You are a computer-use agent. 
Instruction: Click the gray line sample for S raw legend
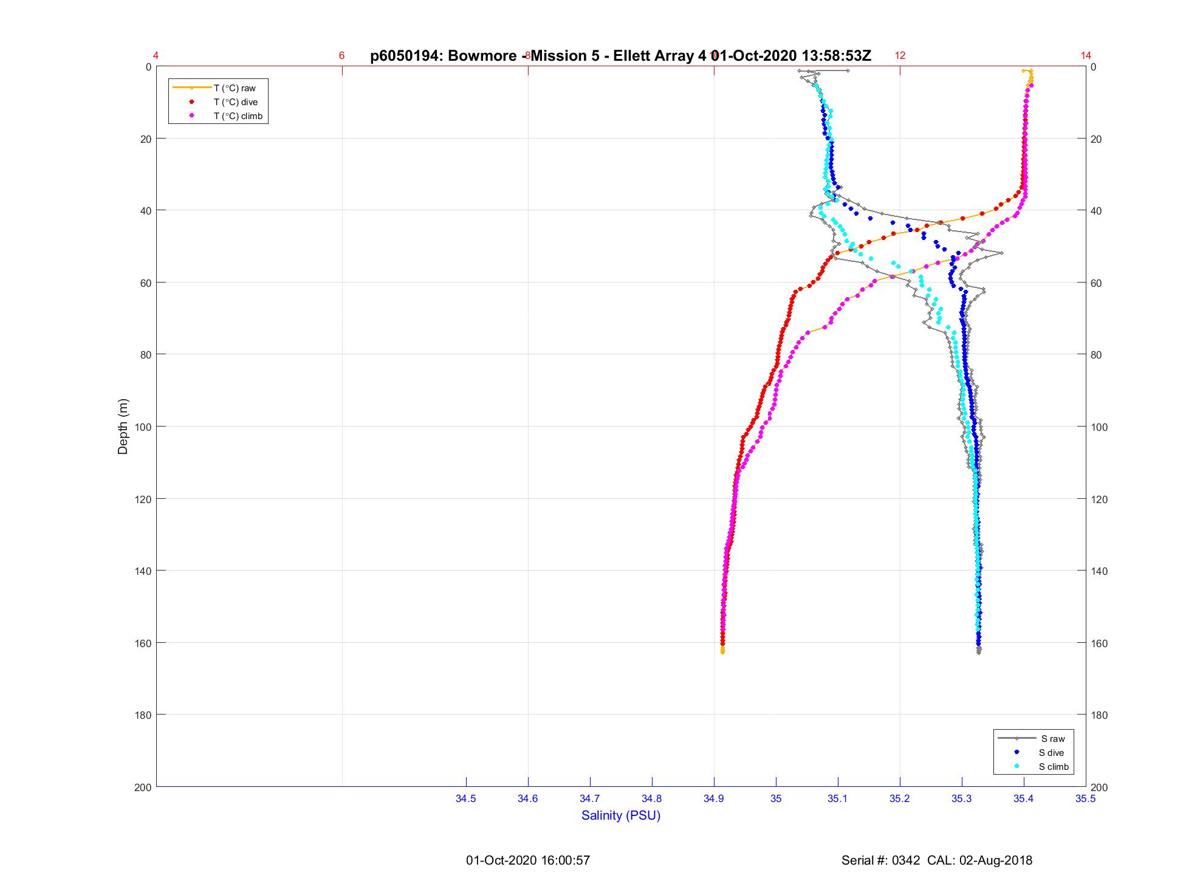1016,737
